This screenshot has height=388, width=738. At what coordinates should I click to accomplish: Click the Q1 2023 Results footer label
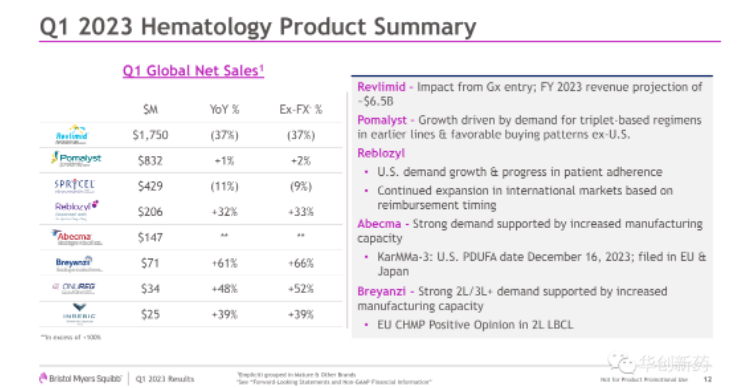[x=165, y=379]
